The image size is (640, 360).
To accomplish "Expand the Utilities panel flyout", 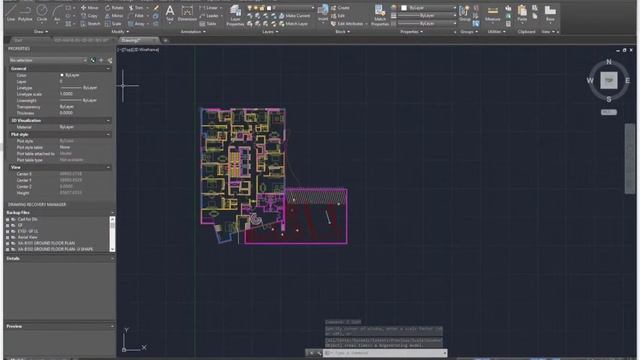I will click(x=496, y=31).
